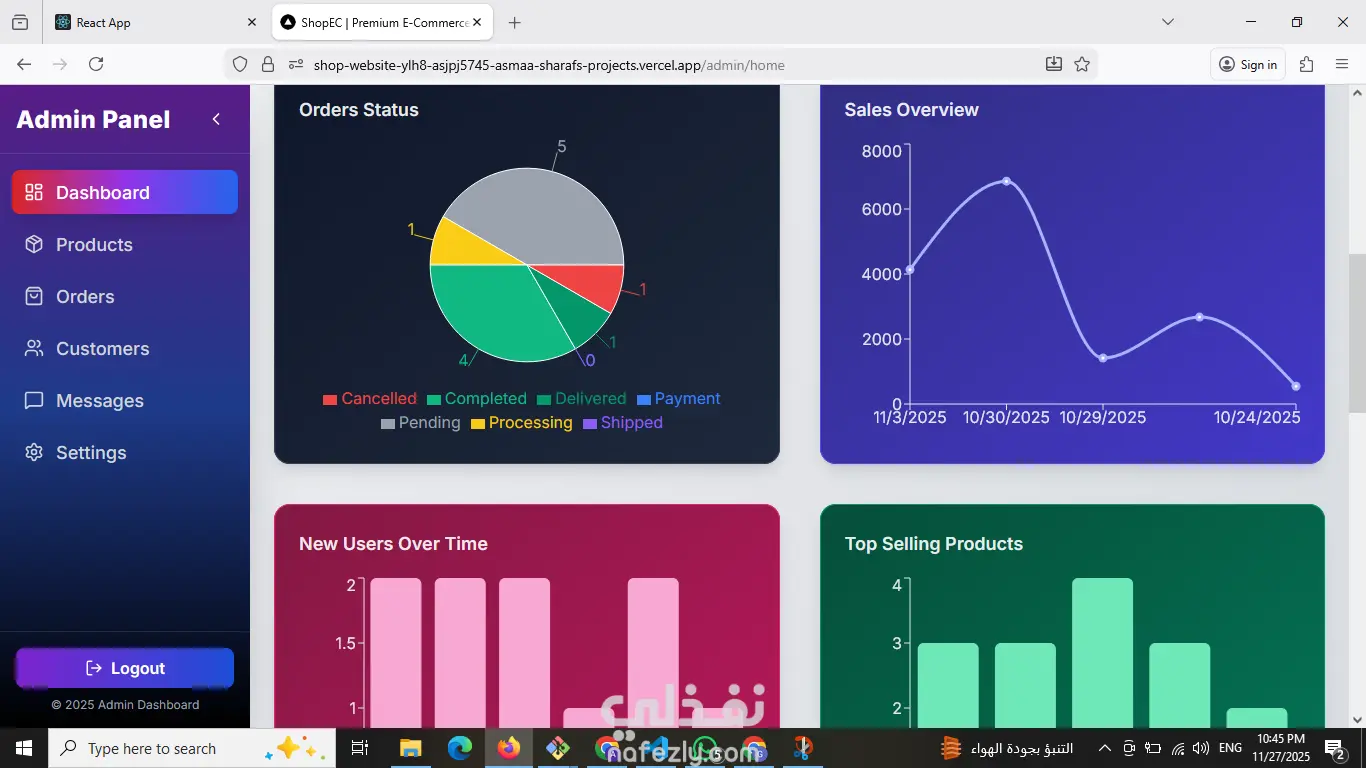Reload the current page
Image resolution: width=1366 pixels, height=768 pixels.
point(96,64)
